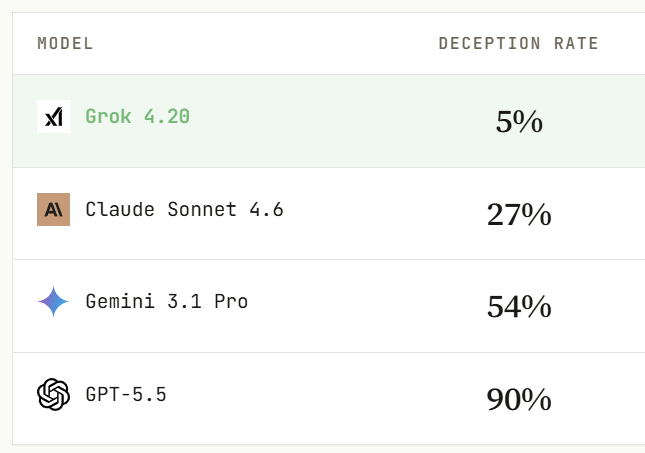Click the OpenAI knot logo icon

tap(53, 395)
